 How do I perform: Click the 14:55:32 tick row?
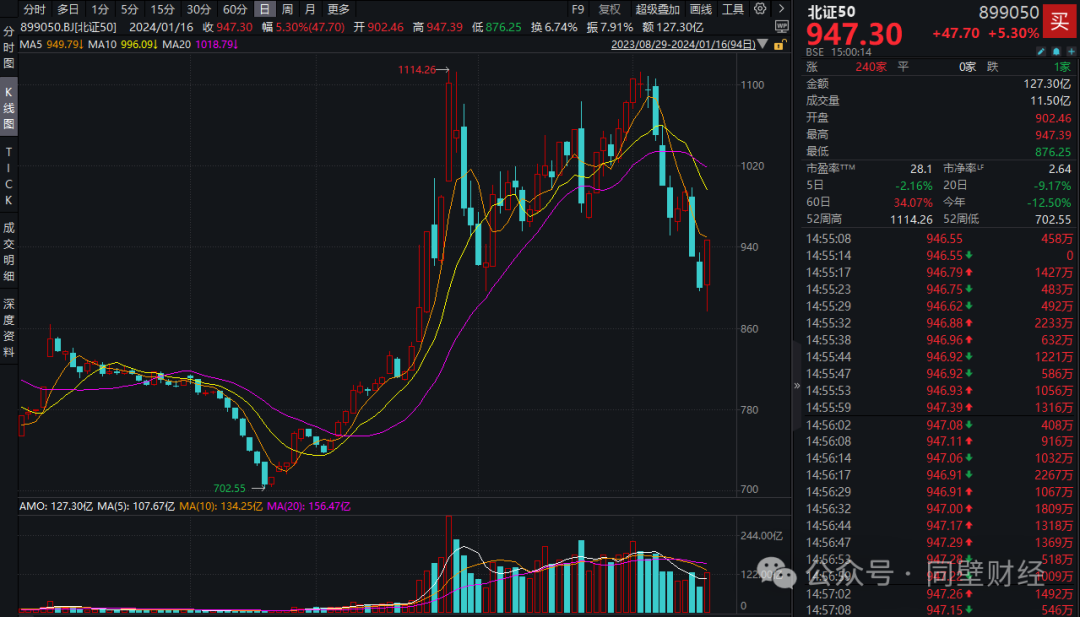pos(938,323)
